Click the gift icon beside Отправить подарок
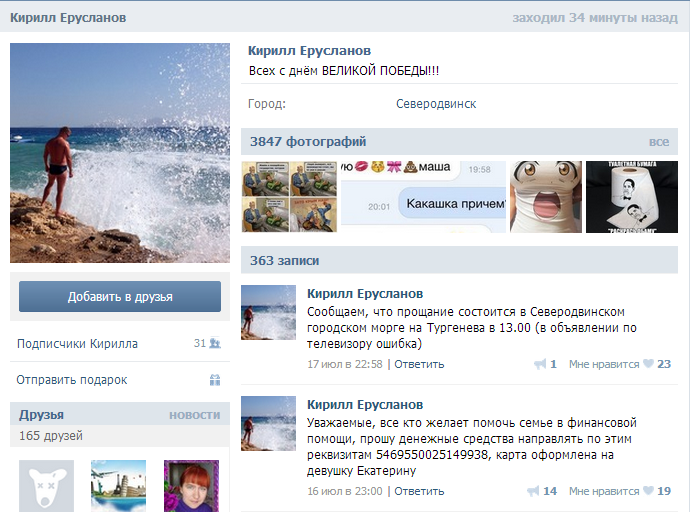 coord(215,380)
